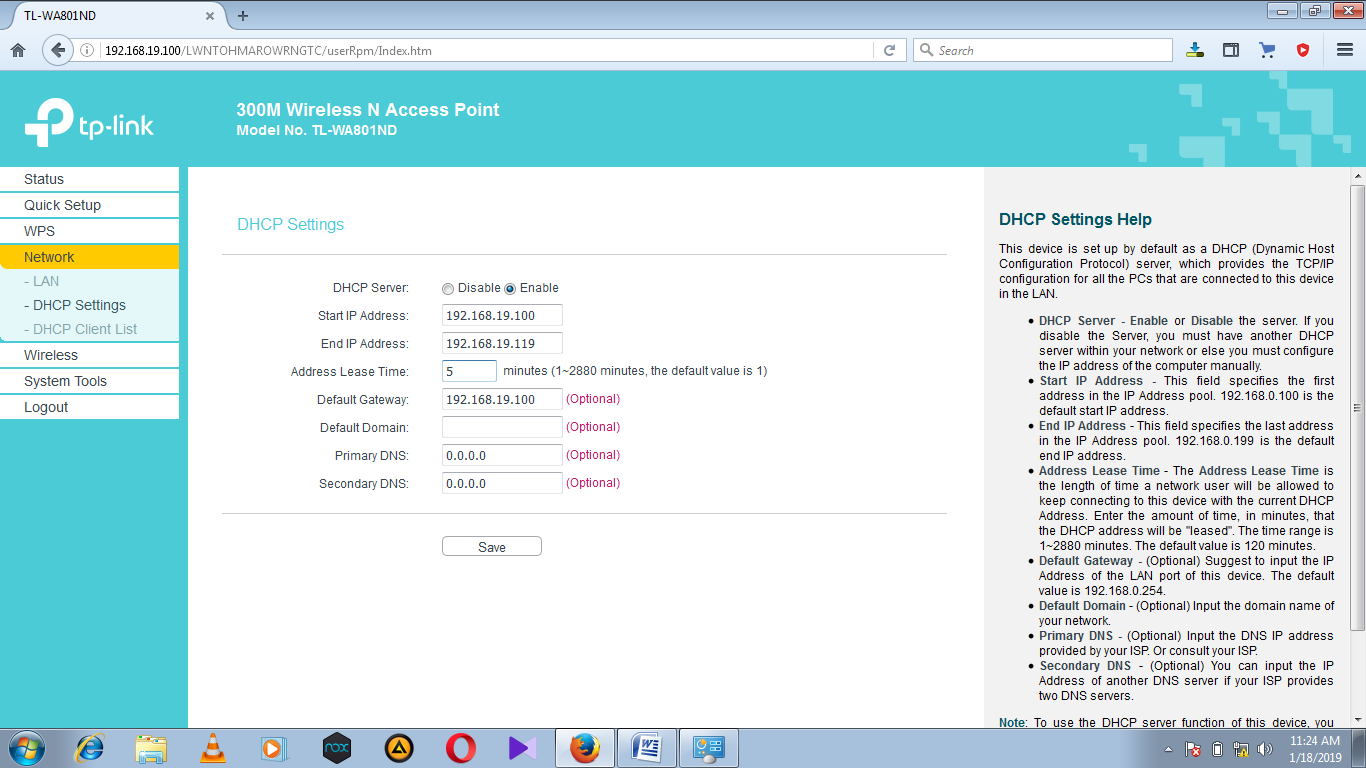The width and height of the screenshot is (1366, 768).
Task: Open the DHCP Settings submenu link
Action: (x=75, y=305)
